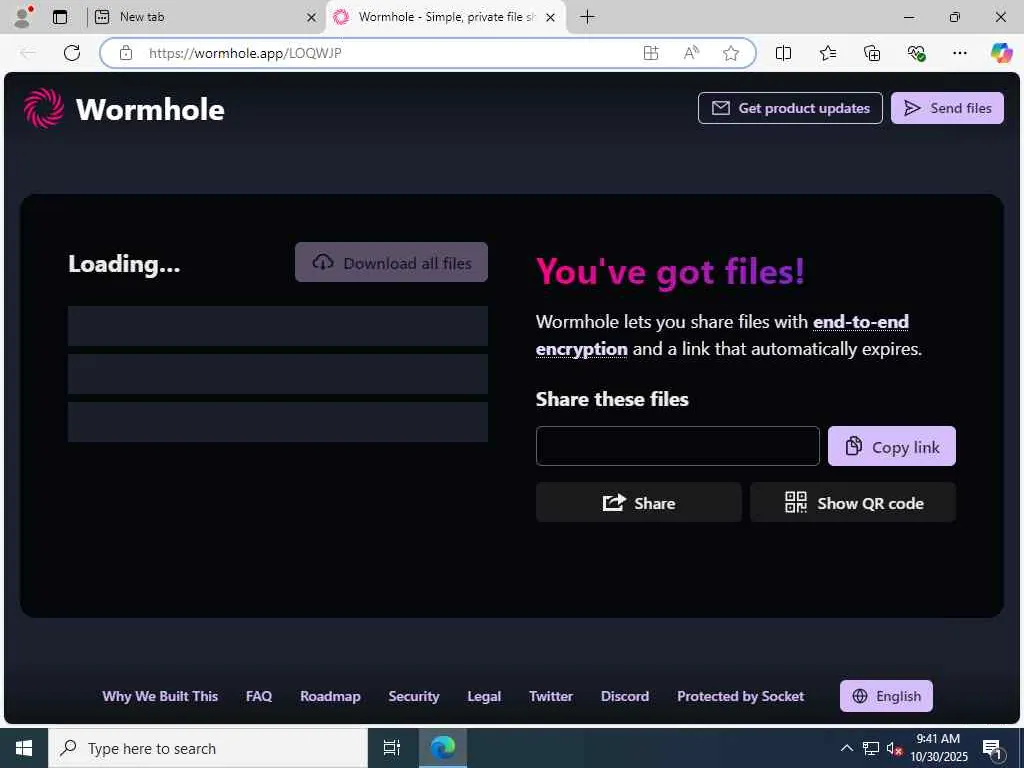Open the FAQ footer link
This screenshot has height=768, width=1024.
[259, 696]
